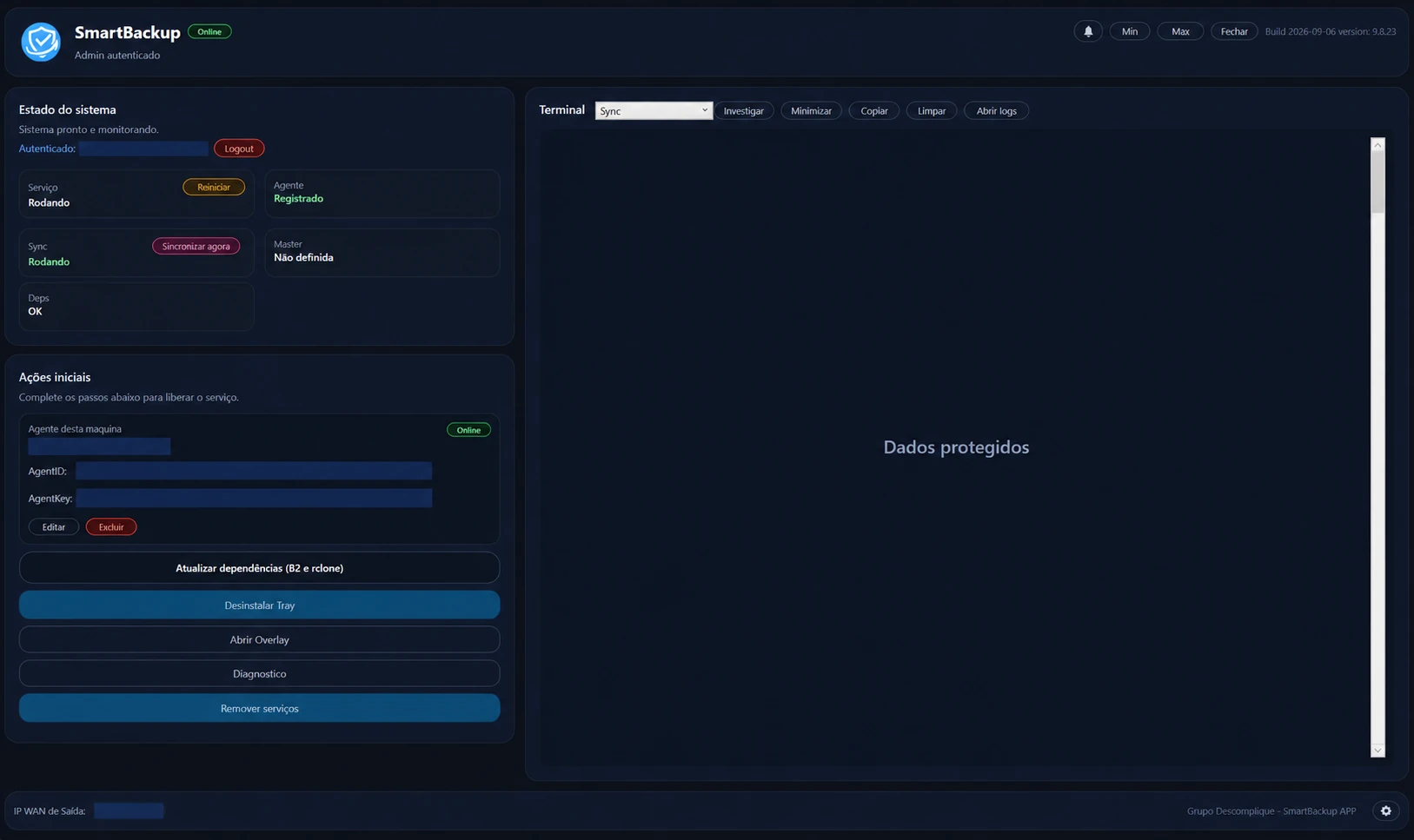Click the redacted AgentID field
This screenshot has width=1414, height=840.
254,471
